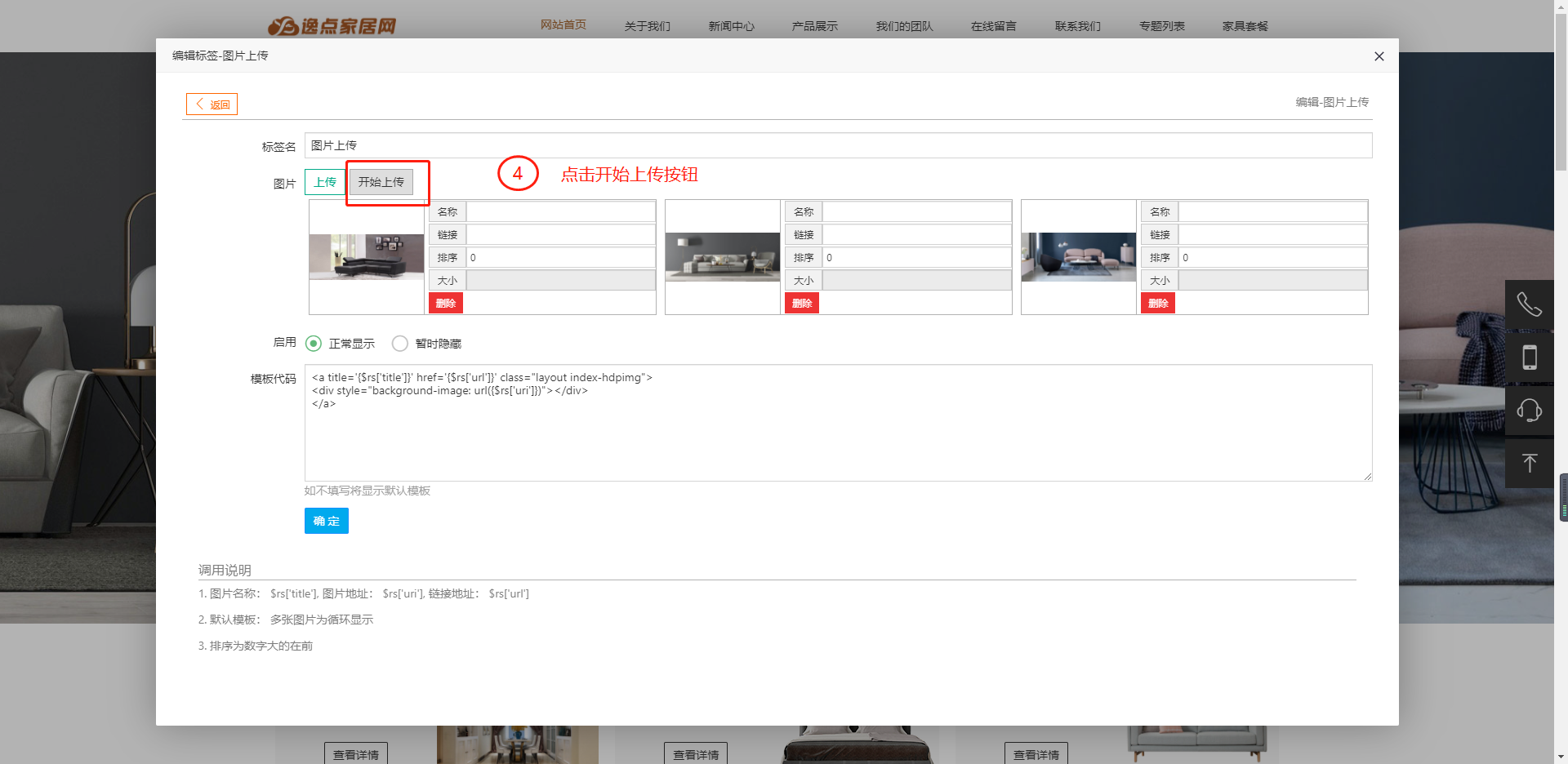
Task: Click the 2. 默认模板 note line
Action: (286, 620)
